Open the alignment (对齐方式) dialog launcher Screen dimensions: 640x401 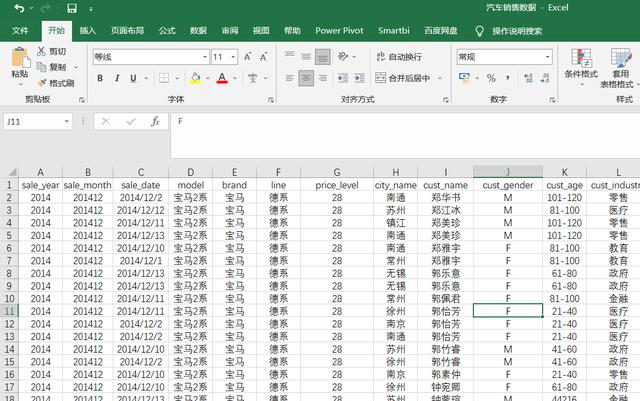(x=446, y=100)
